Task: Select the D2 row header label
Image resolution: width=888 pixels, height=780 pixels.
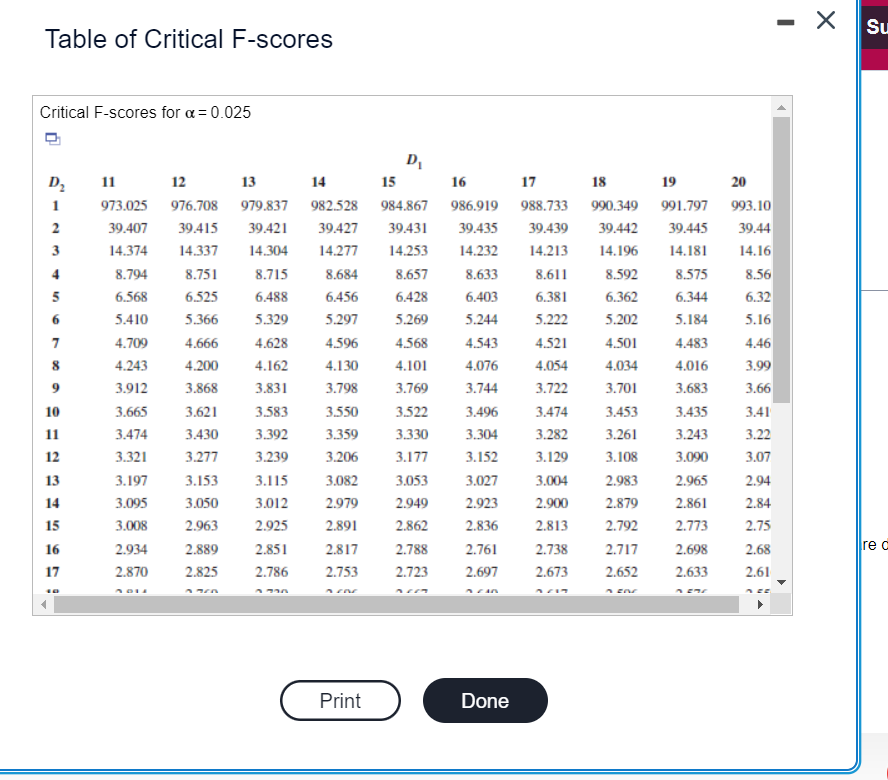Action: coord(55,182)
